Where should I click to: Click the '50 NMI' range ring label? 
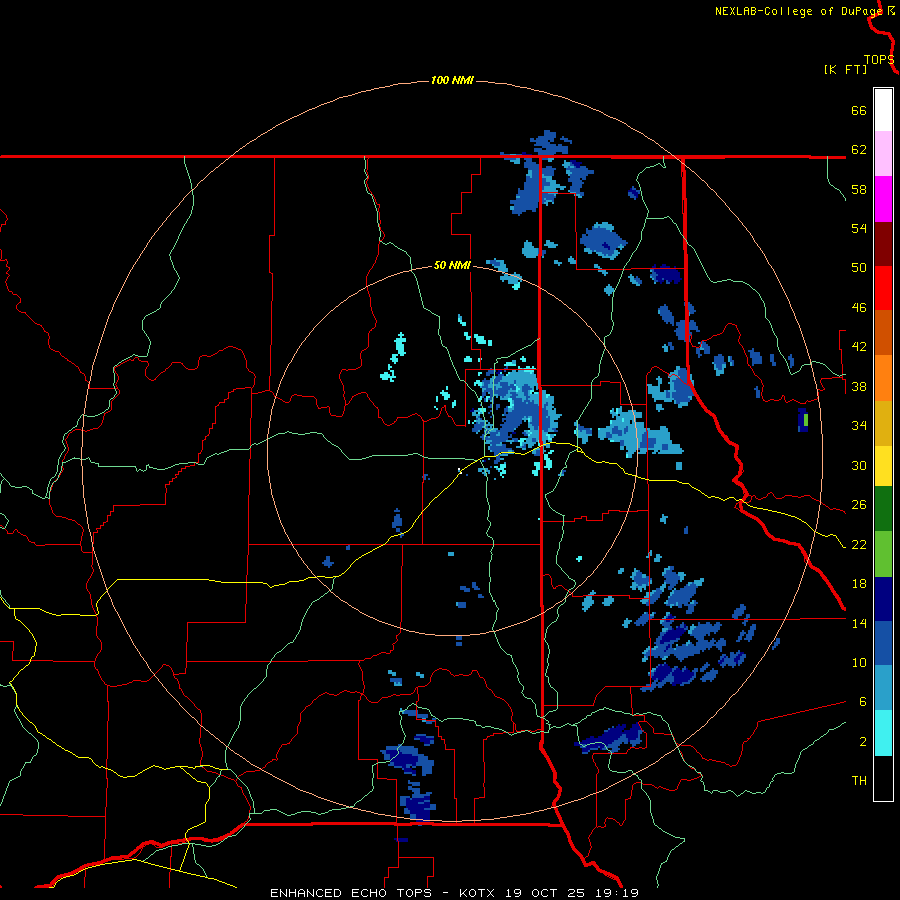point(452,265)
